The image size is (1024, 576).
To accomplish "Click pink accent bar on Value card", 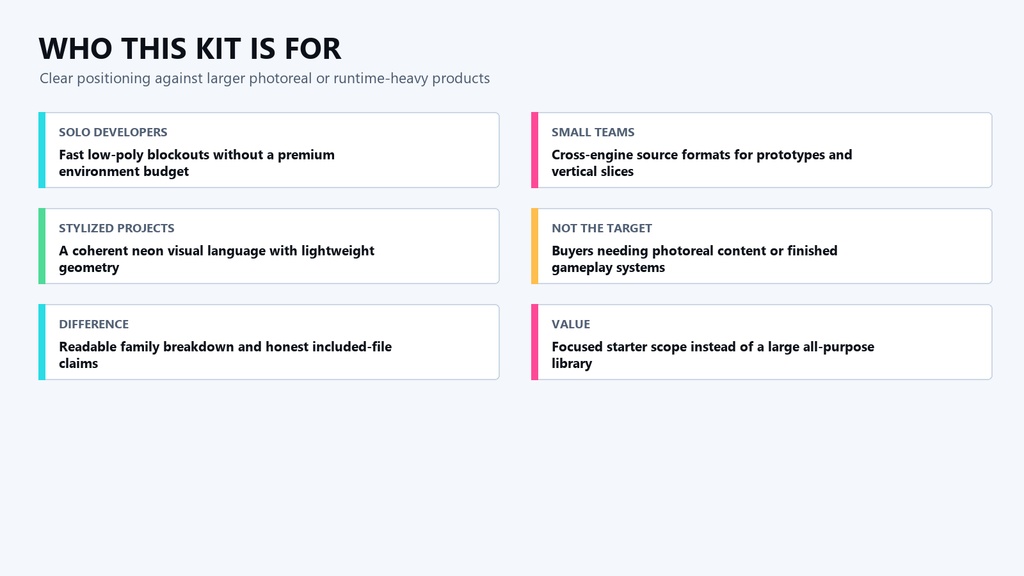I will (x=535, y=342).
